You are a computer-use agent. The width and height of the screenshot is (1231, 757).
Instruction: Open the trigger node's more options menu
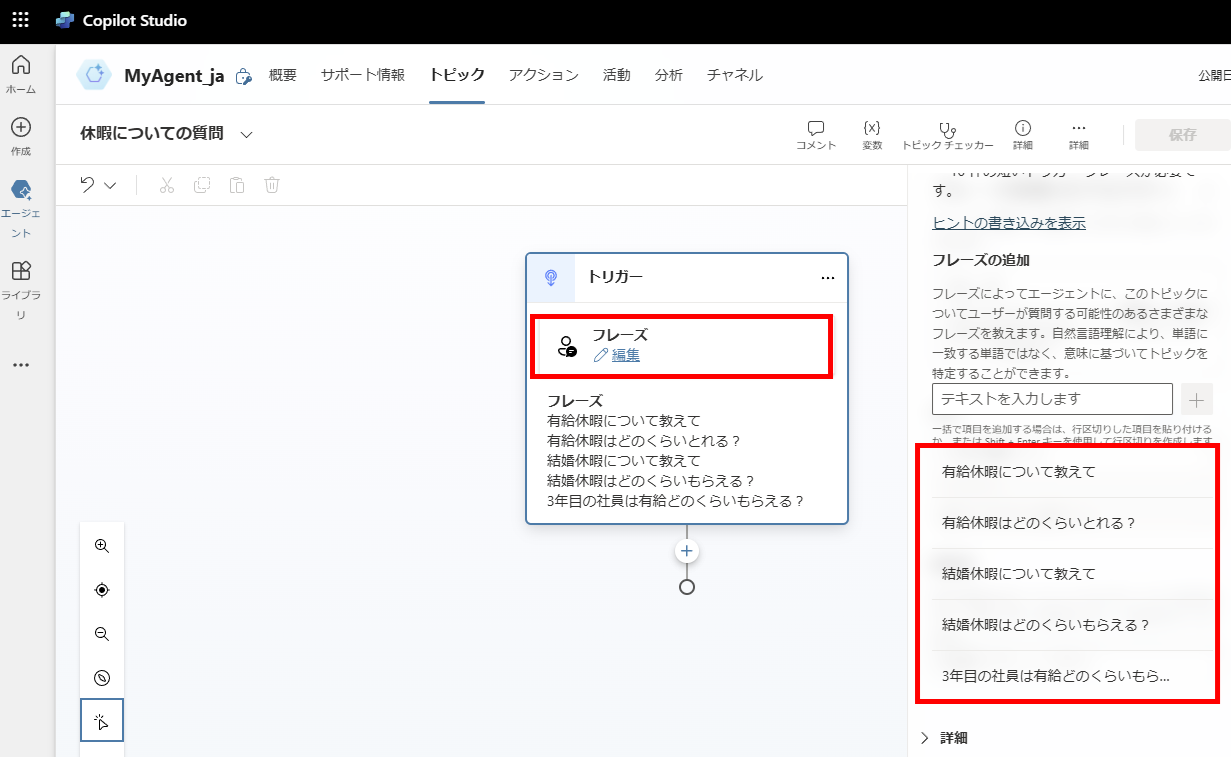827,278
